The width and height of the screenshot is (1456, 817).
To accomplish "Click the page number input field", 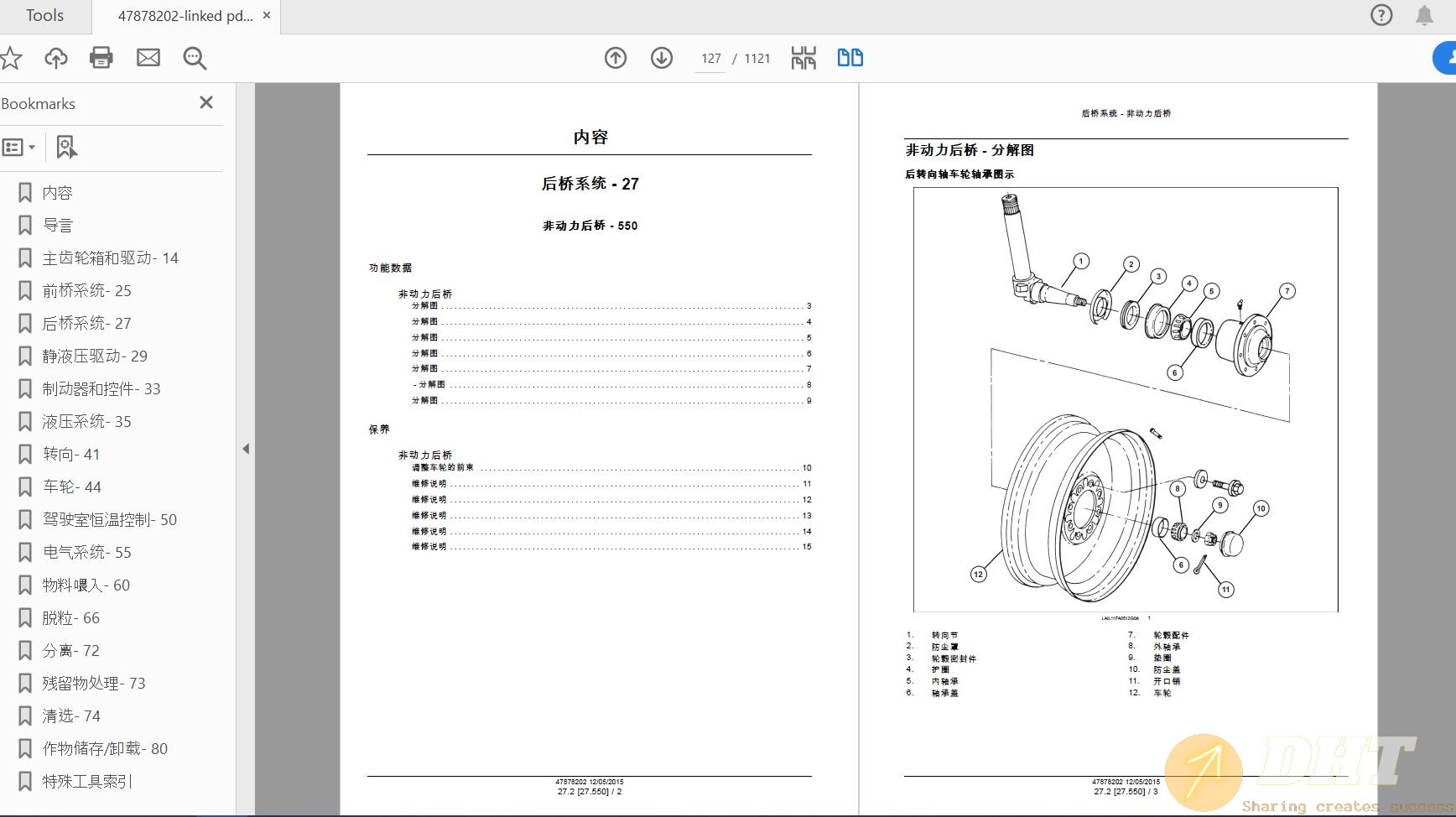I will click(710, 58).
